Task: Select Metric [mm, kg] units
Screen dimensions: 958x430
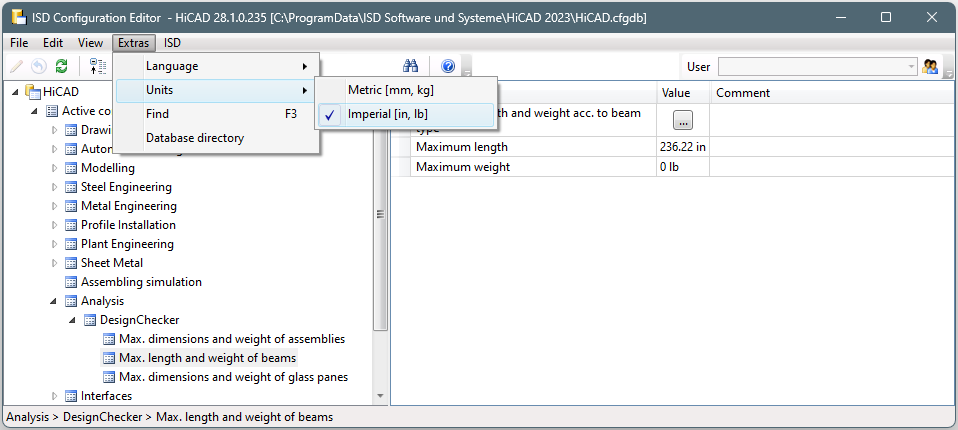Action: (x=406, y=90)
